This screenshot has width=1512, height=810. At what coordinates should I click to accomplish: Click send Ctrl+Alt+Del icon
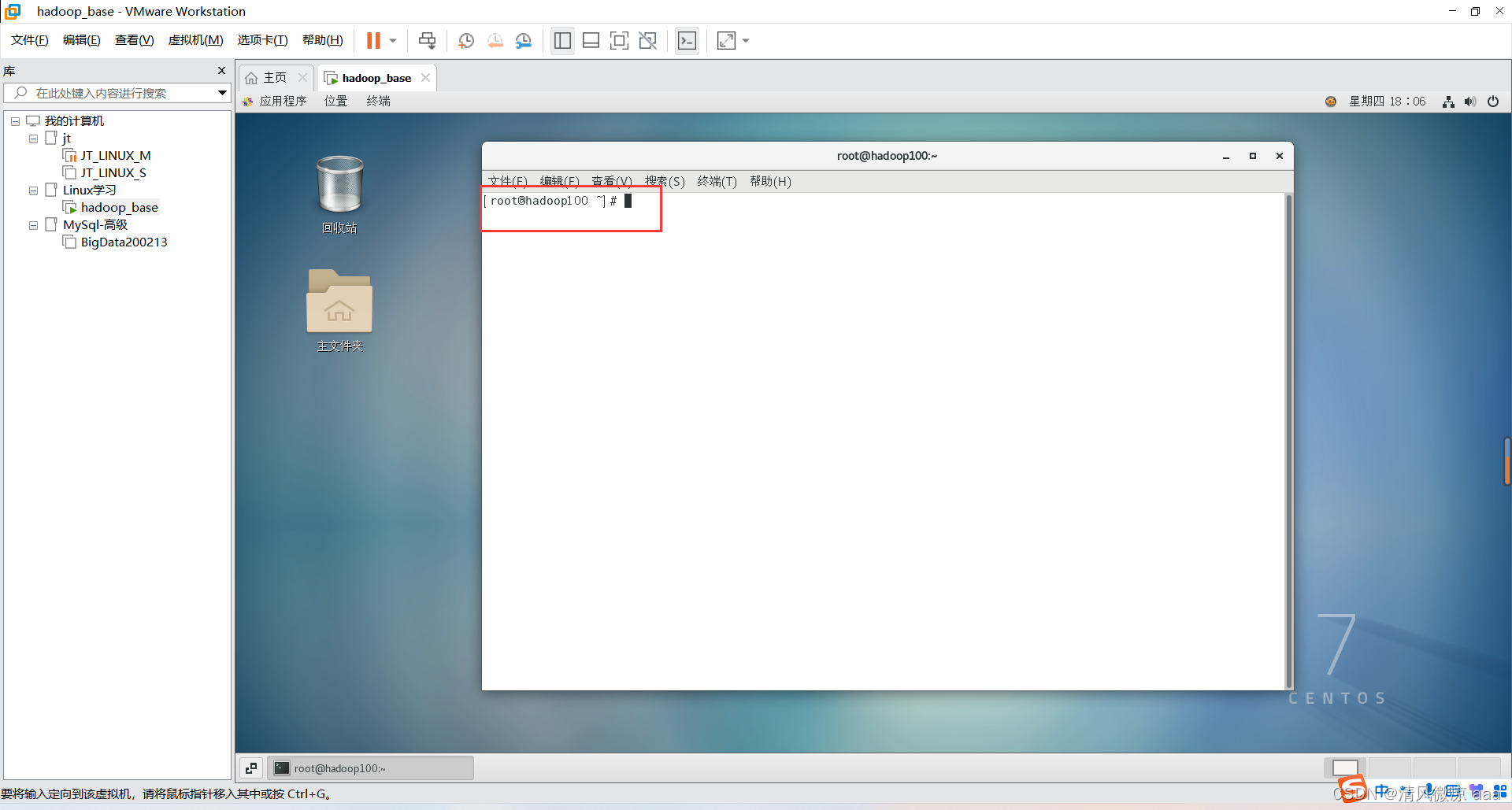click(x=428, y=40)
